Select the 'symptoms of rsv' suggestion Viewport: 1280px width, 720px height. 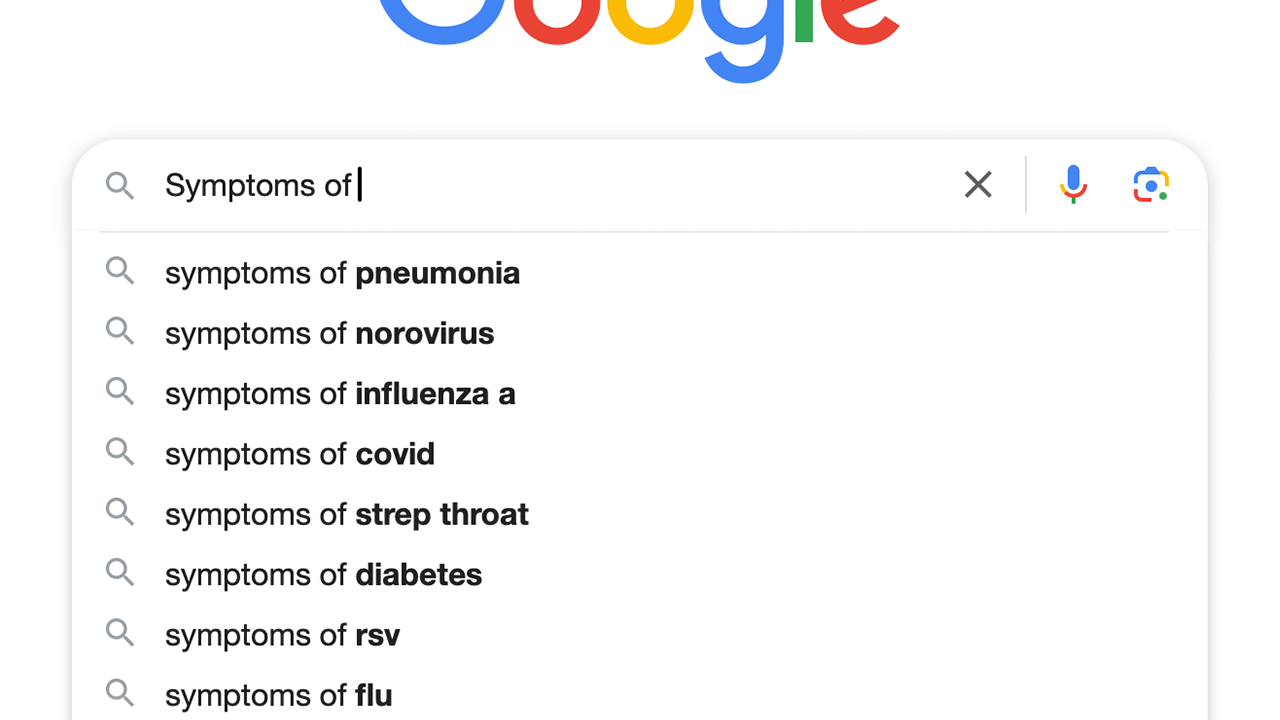click(282, 635)
